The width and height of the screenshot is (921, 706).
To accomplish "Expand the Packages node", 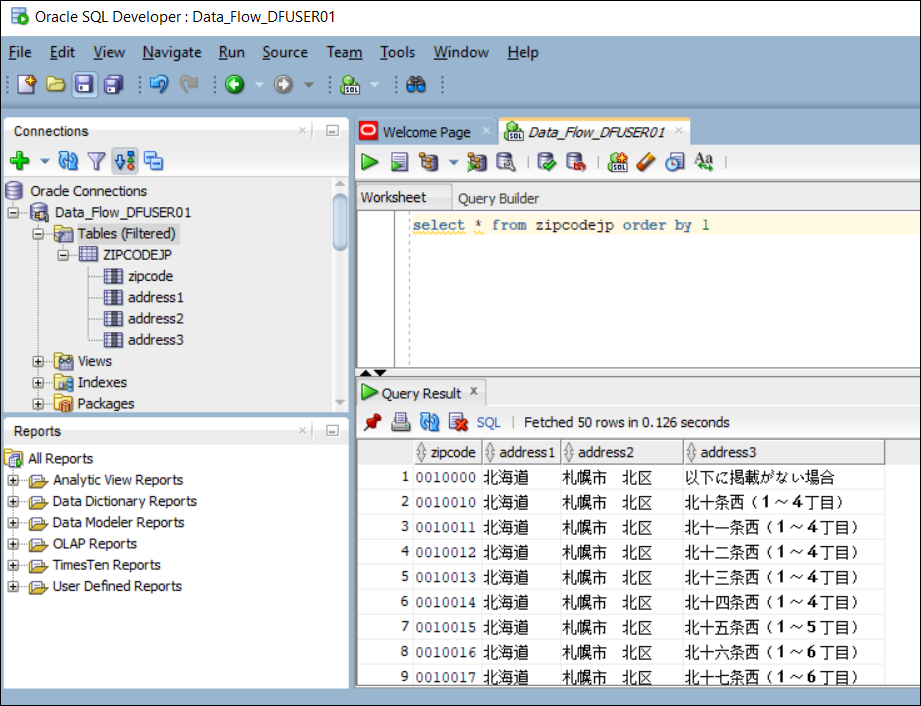I will coord(38,404).
